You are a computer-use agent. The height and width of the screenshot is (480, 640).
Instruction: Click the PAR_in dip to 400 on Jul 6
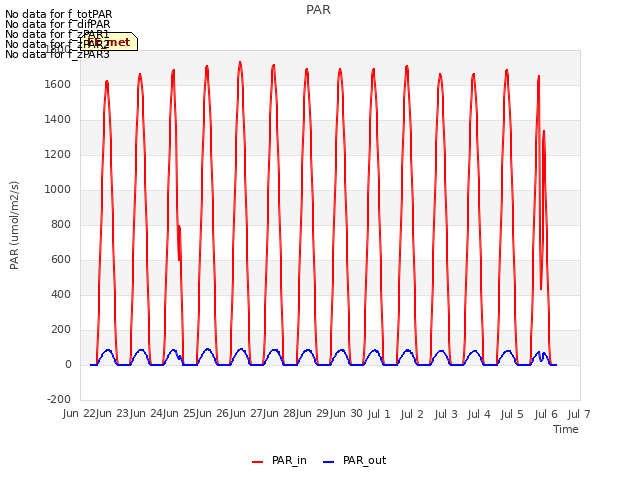541,289
